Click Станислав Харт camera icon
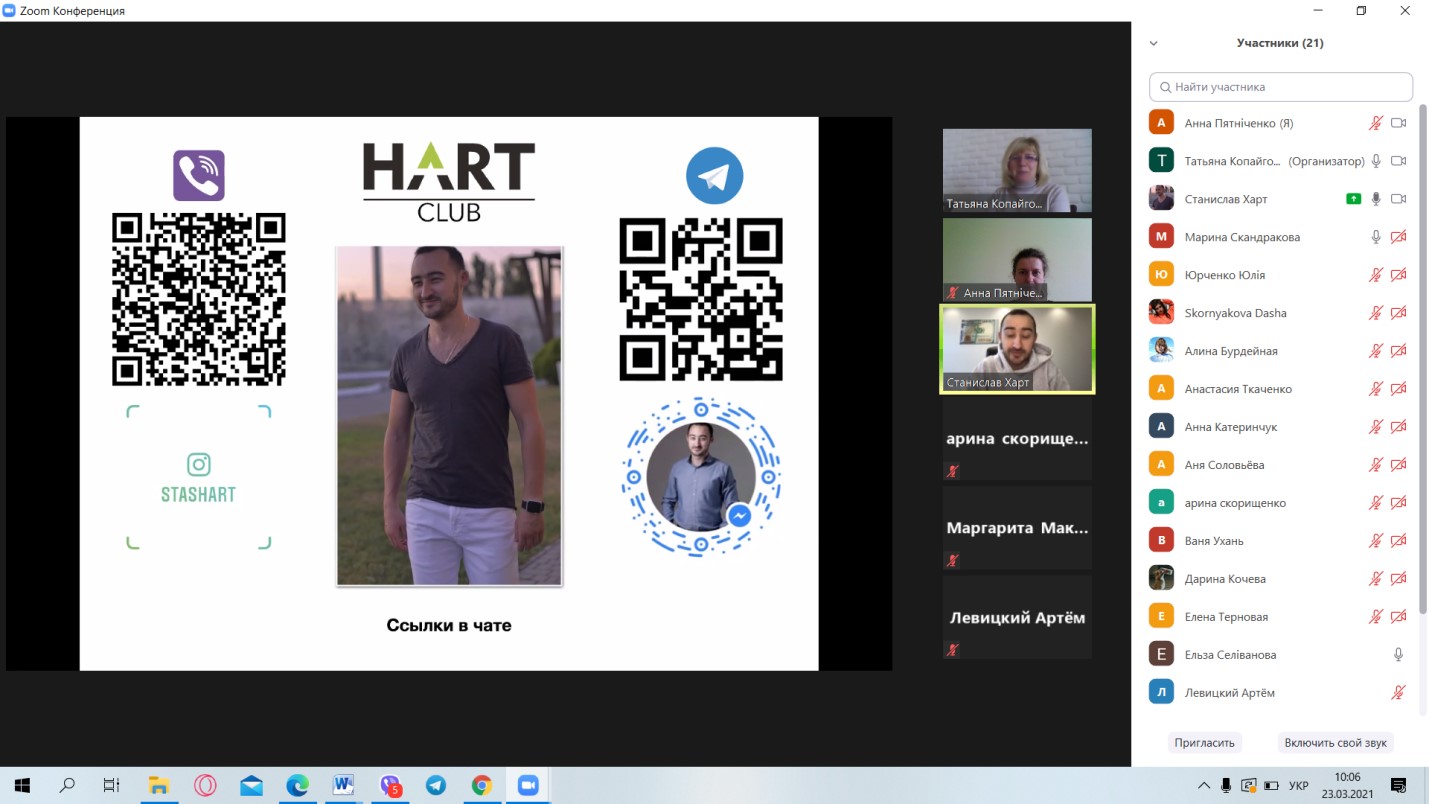Screen dimensions: 1429x804 click(x=1398, y=199)
